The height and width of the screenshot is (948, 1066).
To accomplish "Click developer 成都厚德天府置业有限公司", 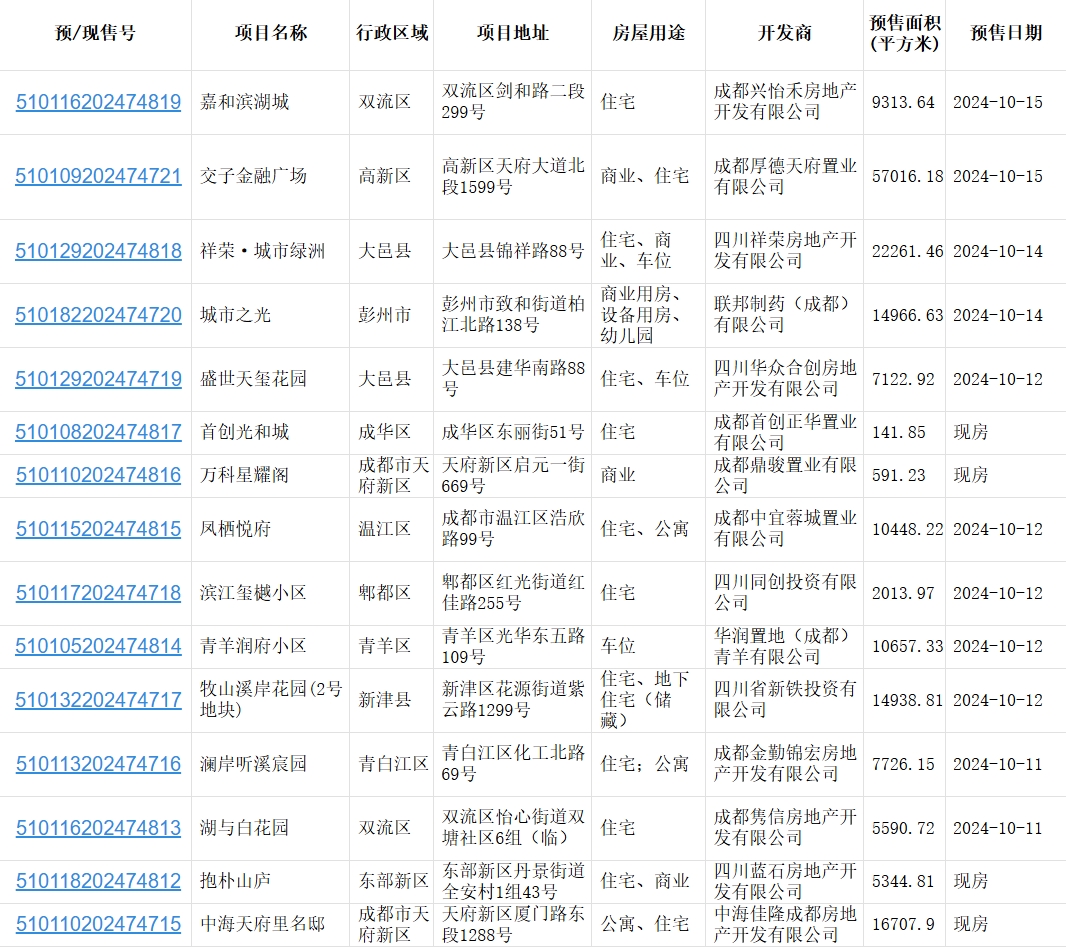I will point(785,176).
